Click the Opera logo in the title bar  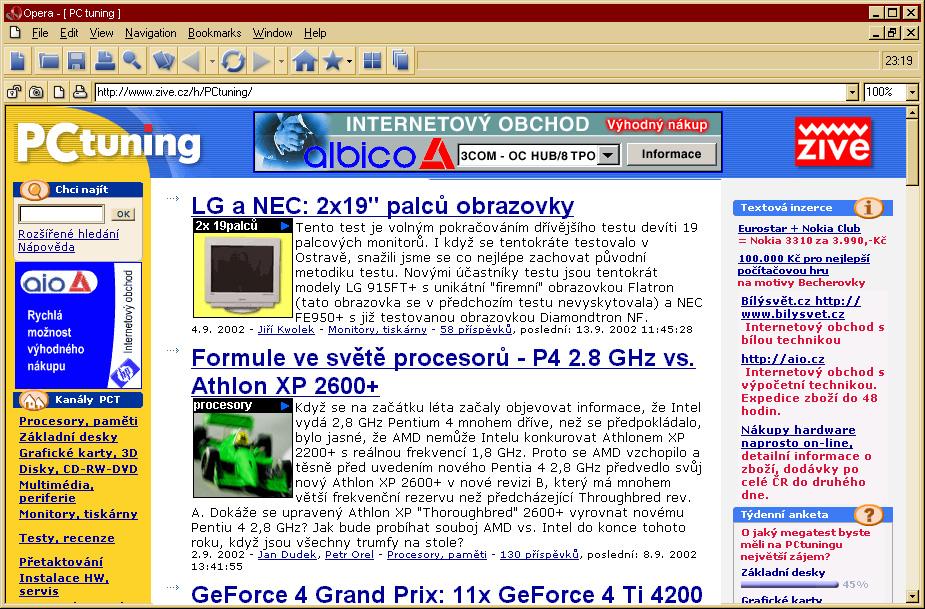pyautogui.click(x=13, y=12)
